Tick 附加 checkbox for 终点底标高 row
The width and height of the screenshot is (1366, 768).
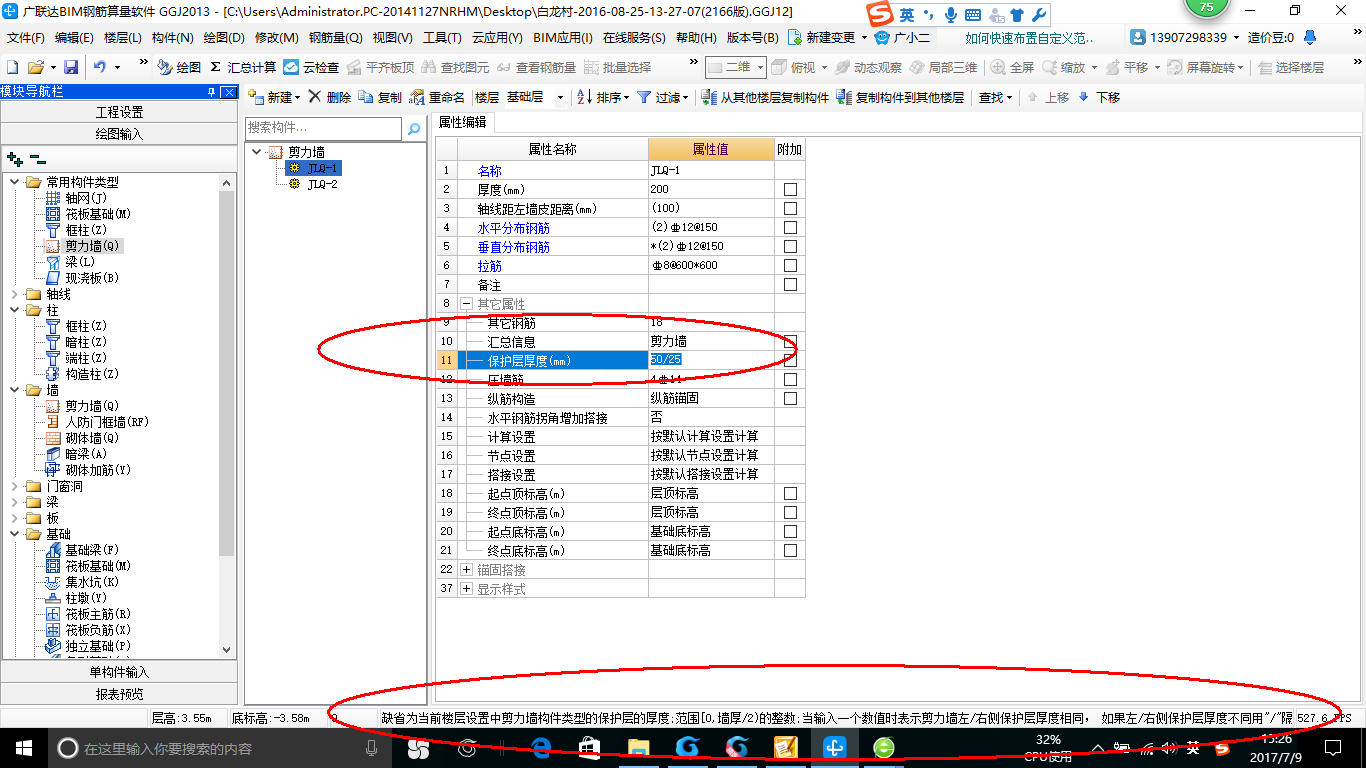[790, 550]
